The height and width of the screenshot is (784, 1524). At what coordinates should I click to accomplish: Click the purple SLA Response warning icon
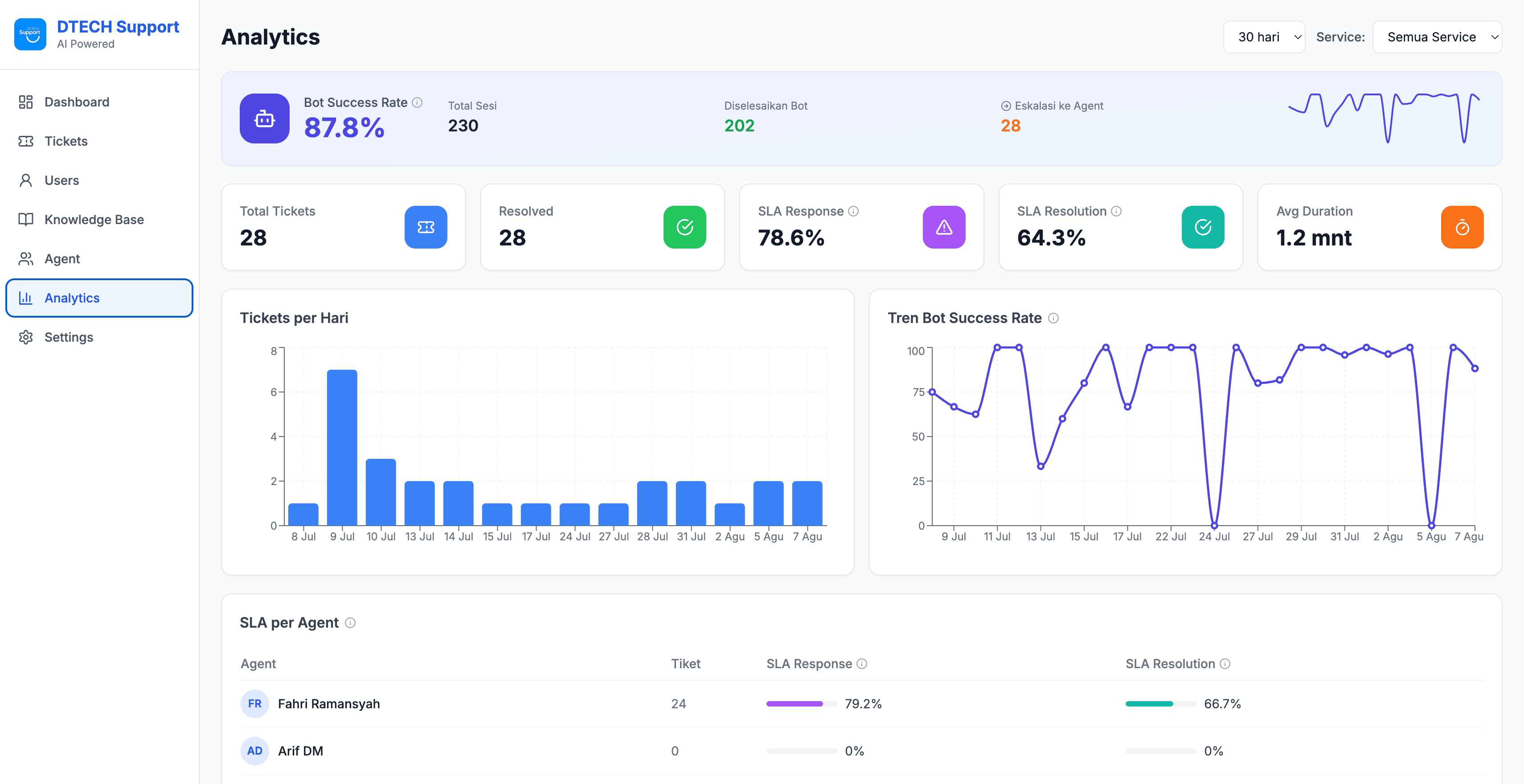[x=944, y=227]
